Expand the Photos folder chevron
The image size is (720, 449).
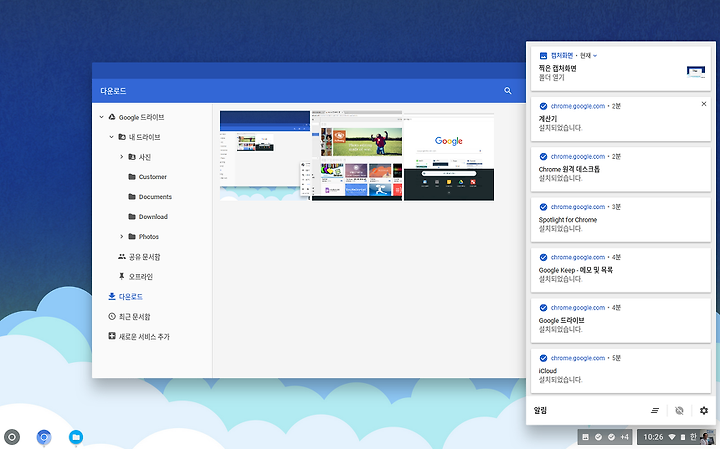pyautogui.click(x=122, y=236)
